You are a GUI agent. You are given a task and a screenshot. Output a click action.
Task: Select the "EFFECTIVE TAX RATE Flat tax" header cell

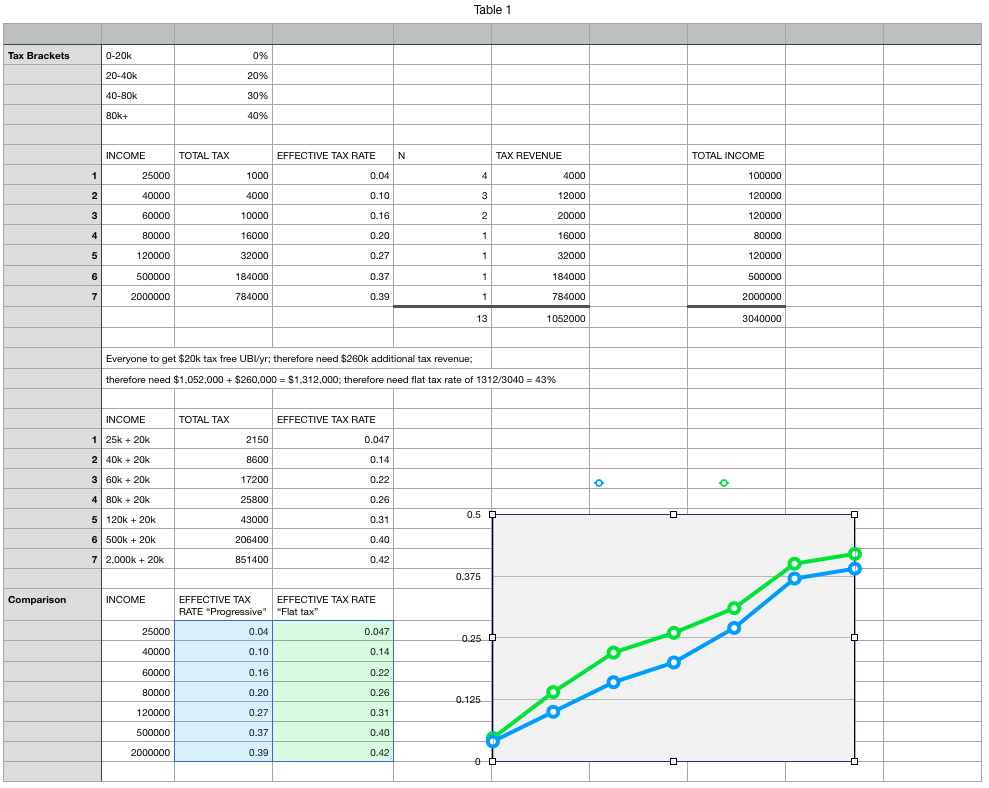tap(333, 605)
